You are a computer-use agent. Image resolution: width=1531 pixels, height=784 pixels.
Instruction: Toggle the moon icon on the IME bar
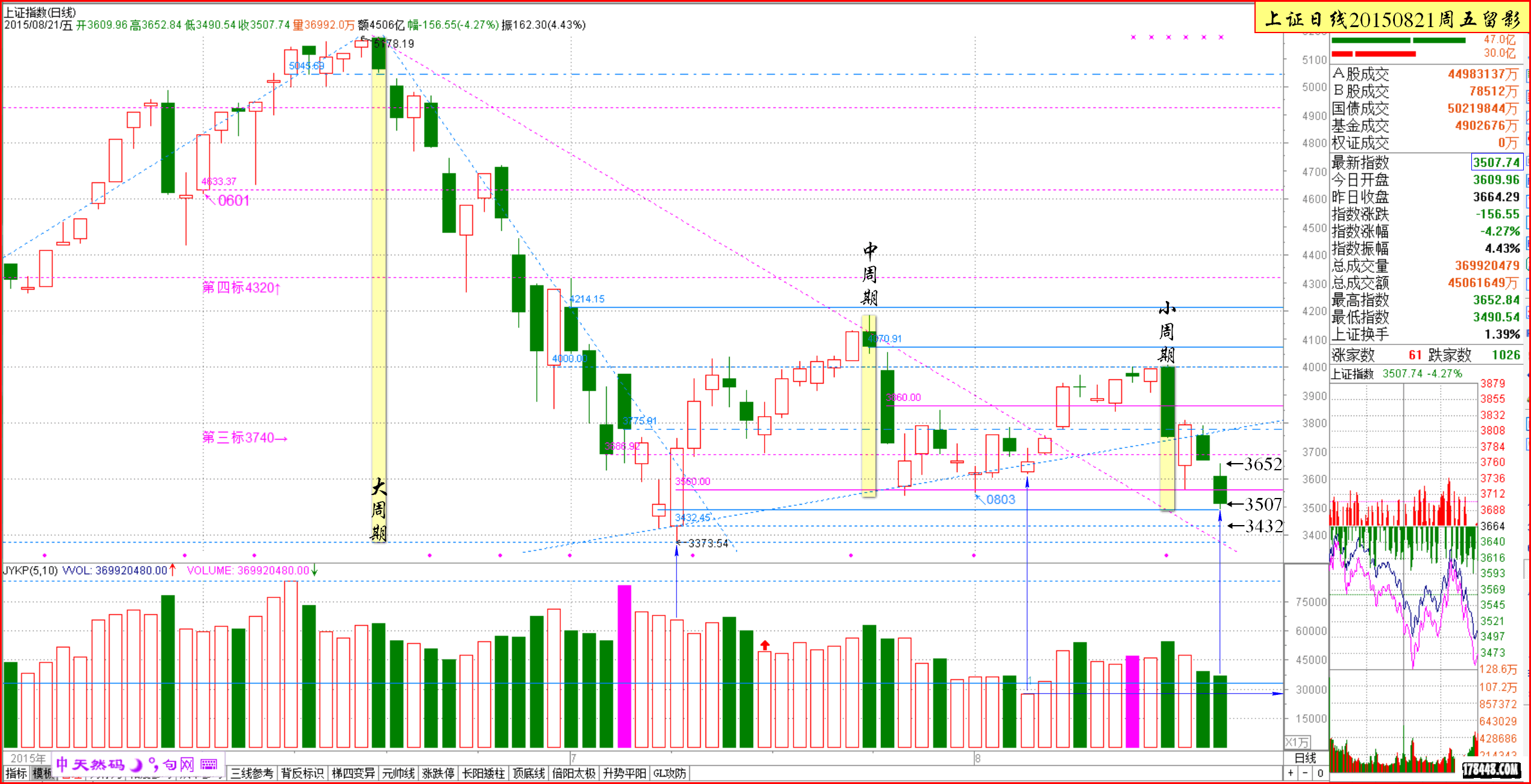(137, 765)
